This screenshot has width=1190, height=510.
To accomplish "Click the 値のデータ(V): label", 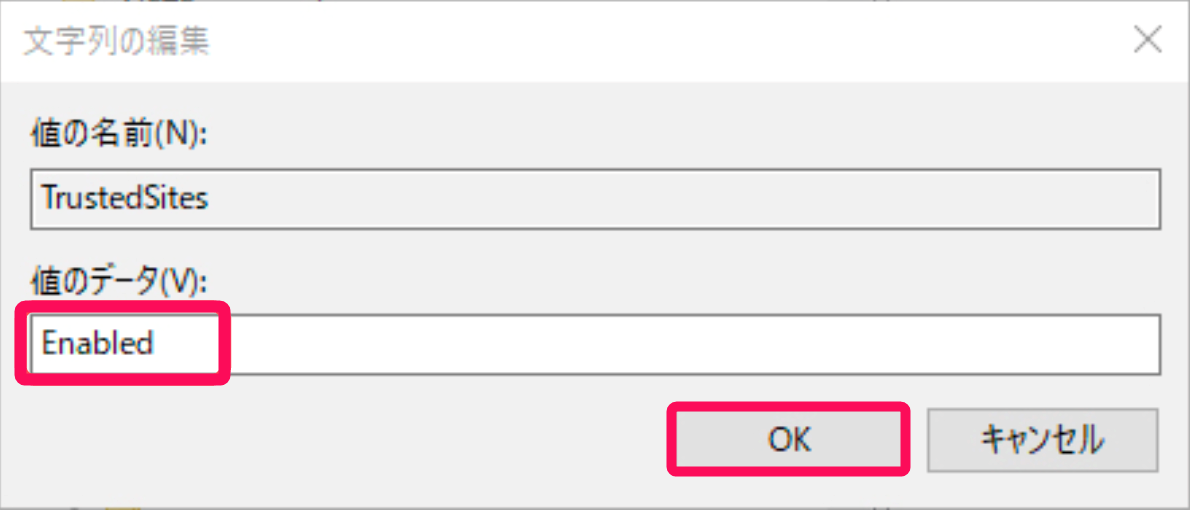I will click(x=118, y=282).
